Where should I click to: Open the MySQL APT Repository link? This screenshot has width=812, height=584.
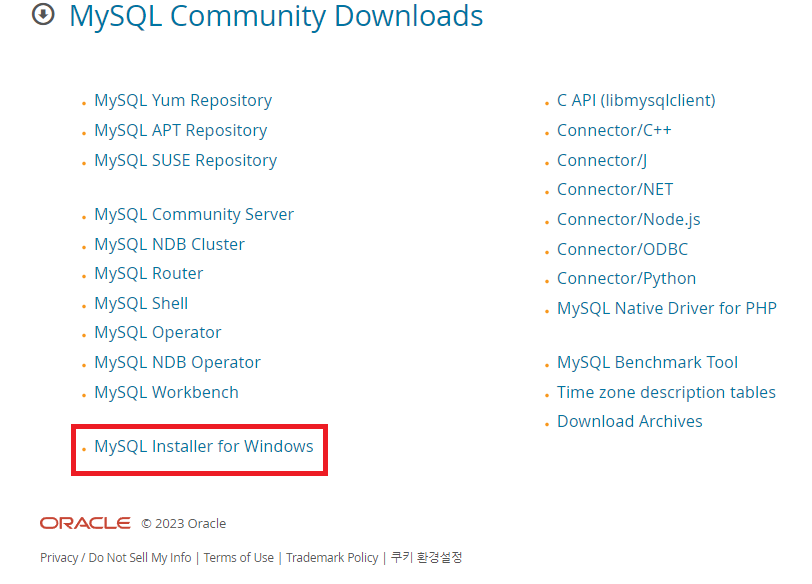coord(181,130)
